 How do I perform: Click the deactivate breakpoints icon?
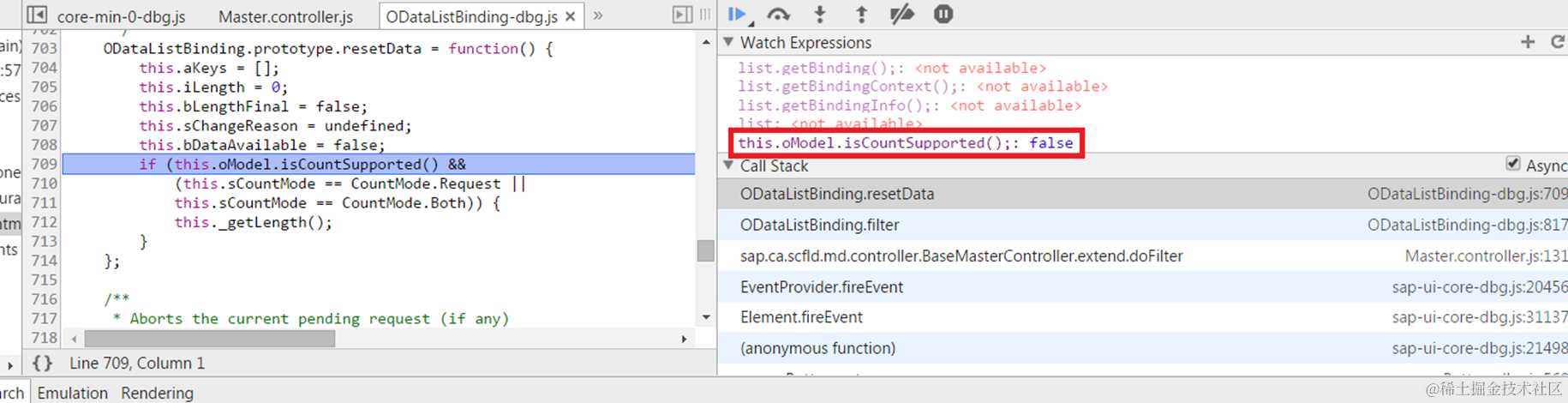click(901, 15)
